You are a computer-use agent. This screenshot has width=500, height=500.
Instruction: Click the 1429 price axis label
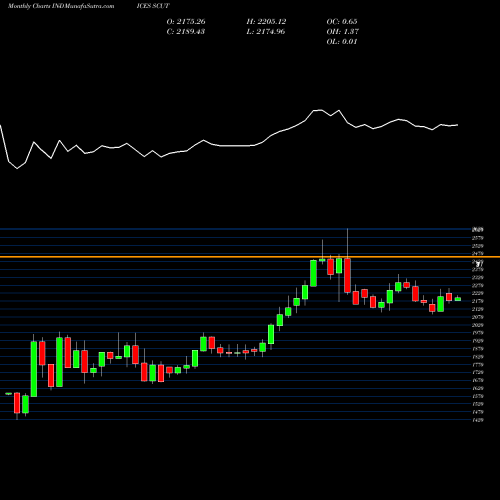(x=478, y=420)
